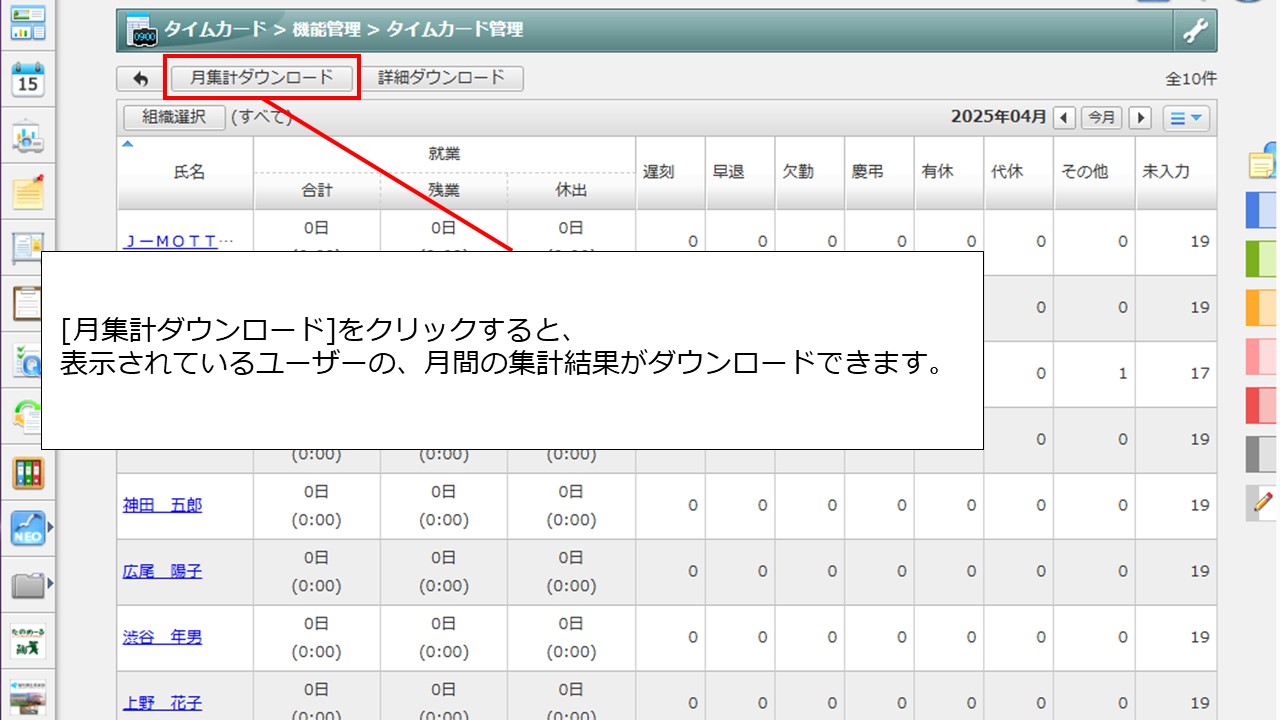Pick the pink color swatch
Image resolution: width=1280 pixels, height=720 pixels.
[1262, 357]
